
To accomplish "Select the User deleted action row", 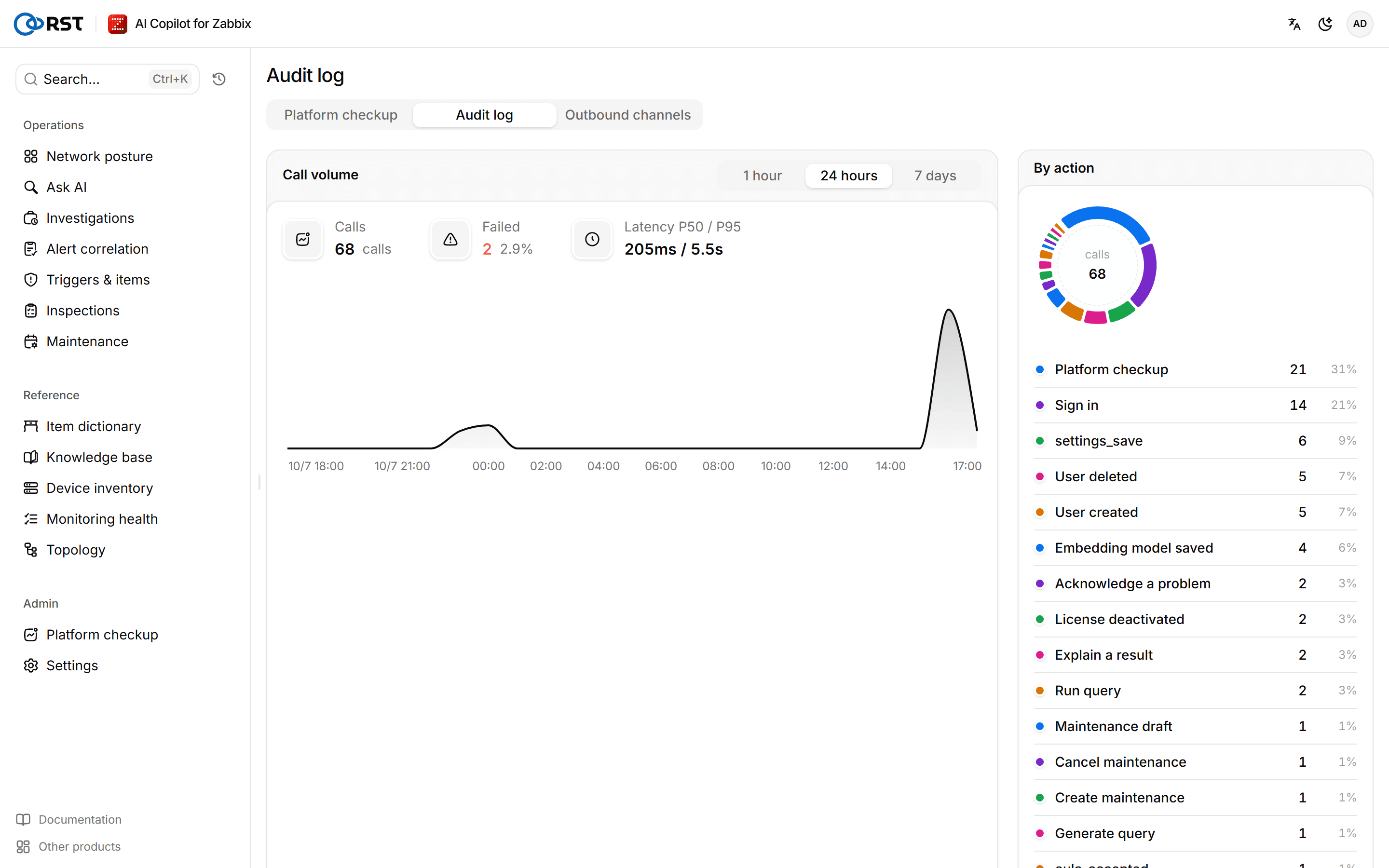I will (x=1196, y=476).
